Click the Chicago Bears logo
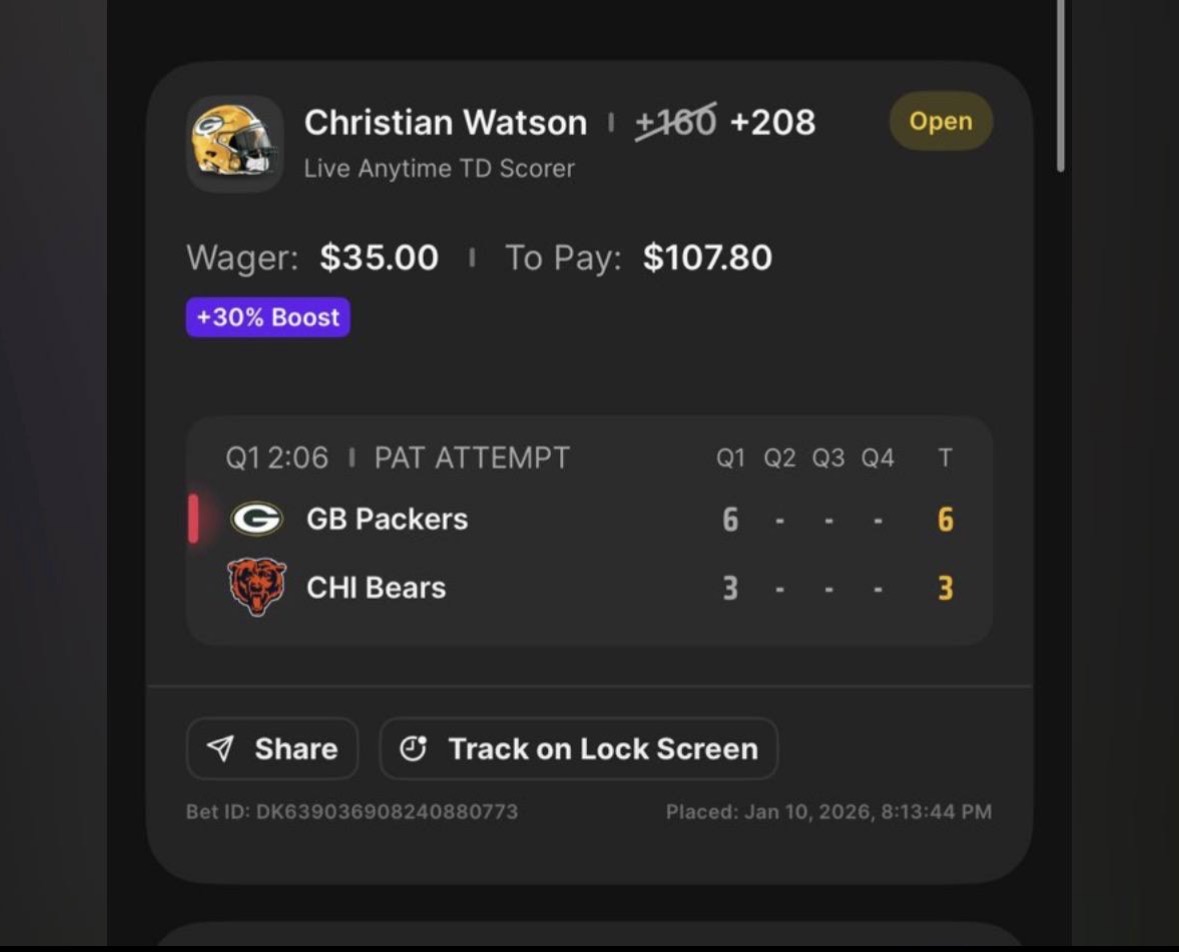The height and width of the screenshot is (952, 1179). click(x=257, y=587)
